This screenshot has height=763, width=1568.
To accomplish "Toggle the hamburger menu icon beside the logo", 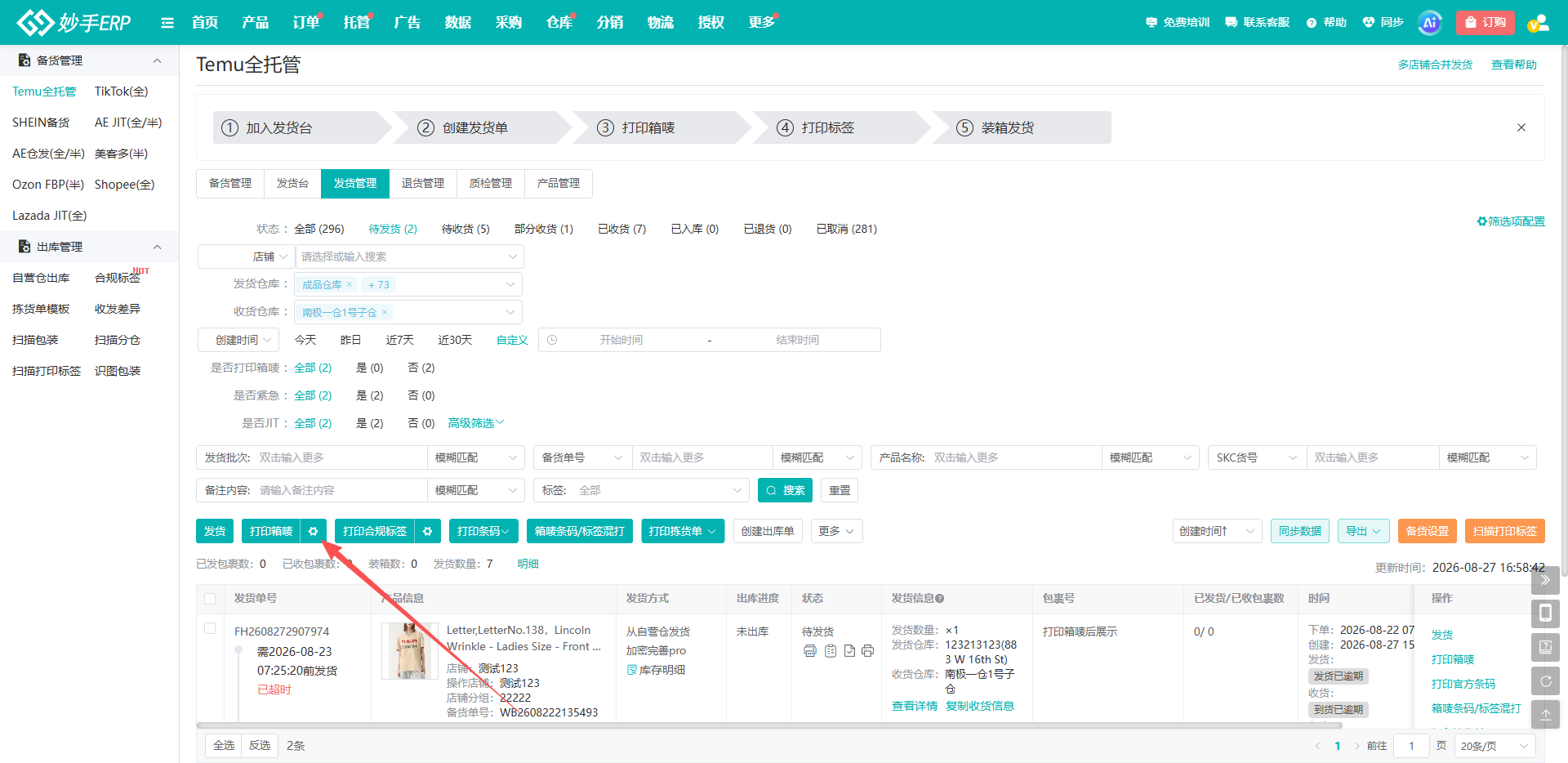I will [x=167, y=23].
